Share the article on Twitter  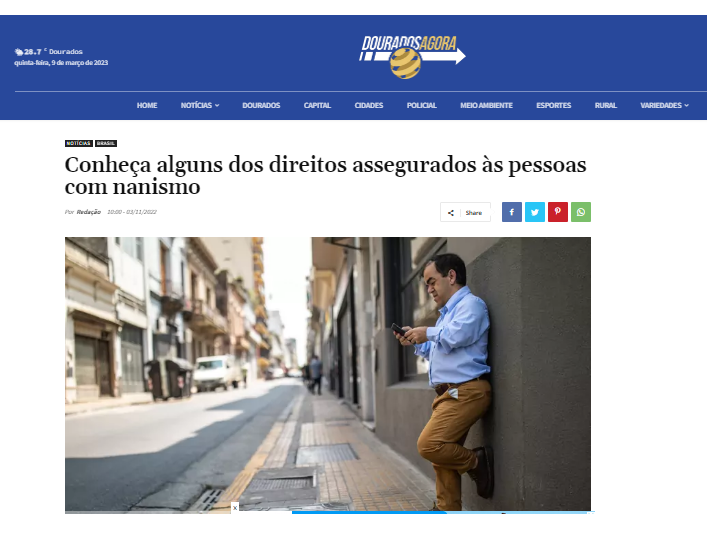tap(535, 212)
